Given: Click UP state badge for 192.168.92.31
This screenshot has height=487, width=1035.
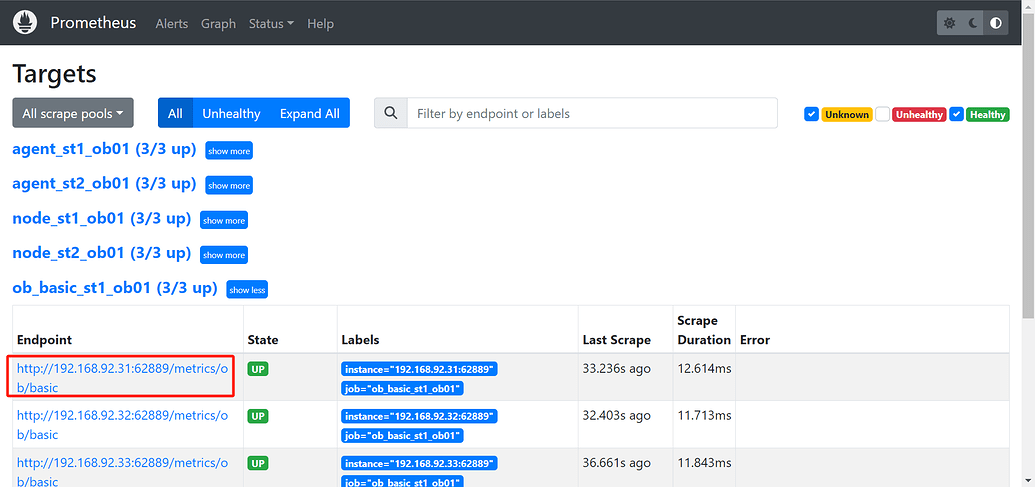Looking at the screenshot, I should pos(258,369).
